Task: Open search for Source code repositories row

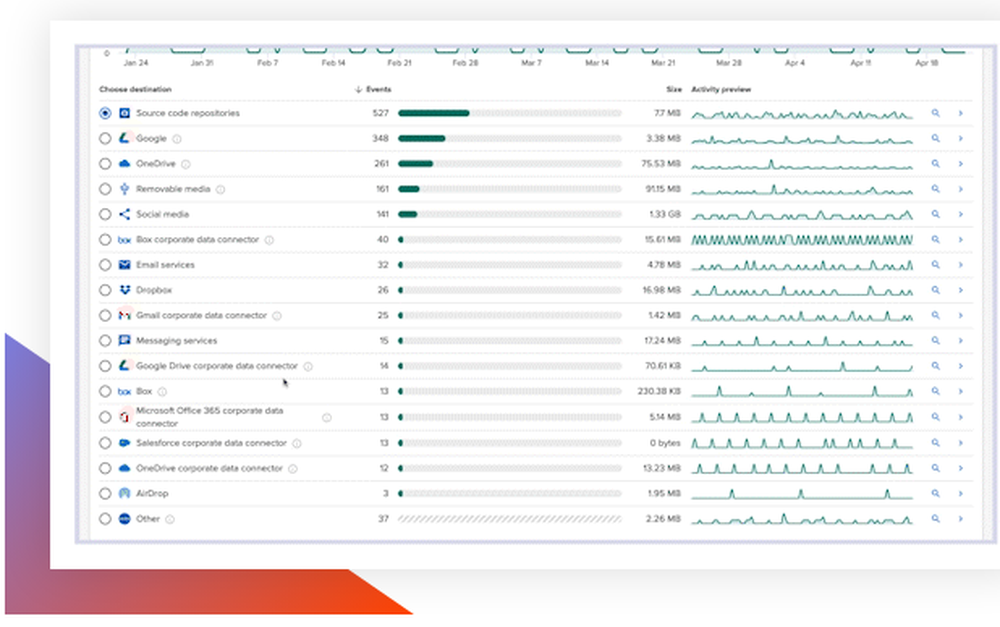Action: pos(936,113)
